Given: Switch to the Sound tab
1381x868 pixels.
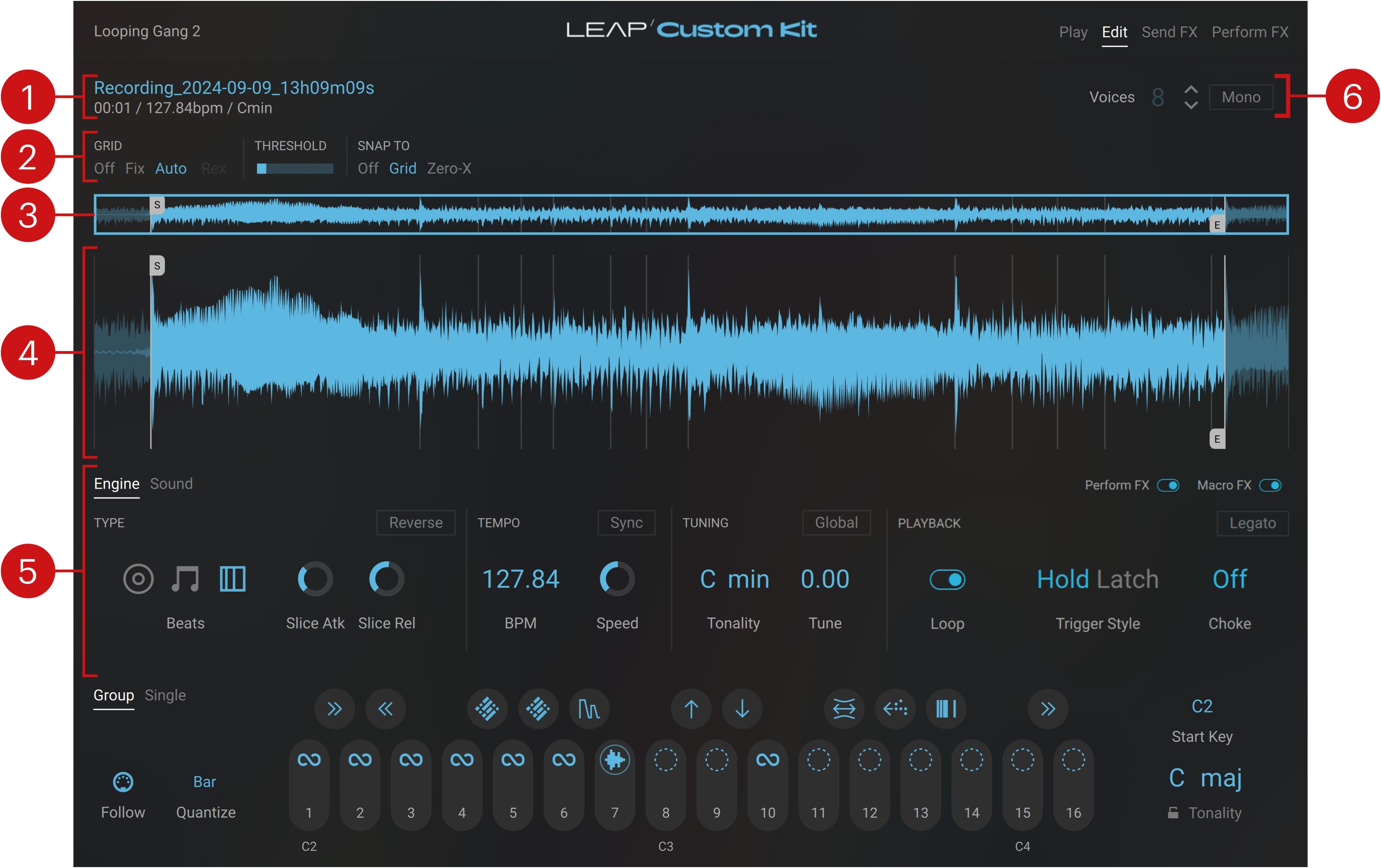Looking at the screenshot, I should [x=171, y=484].
